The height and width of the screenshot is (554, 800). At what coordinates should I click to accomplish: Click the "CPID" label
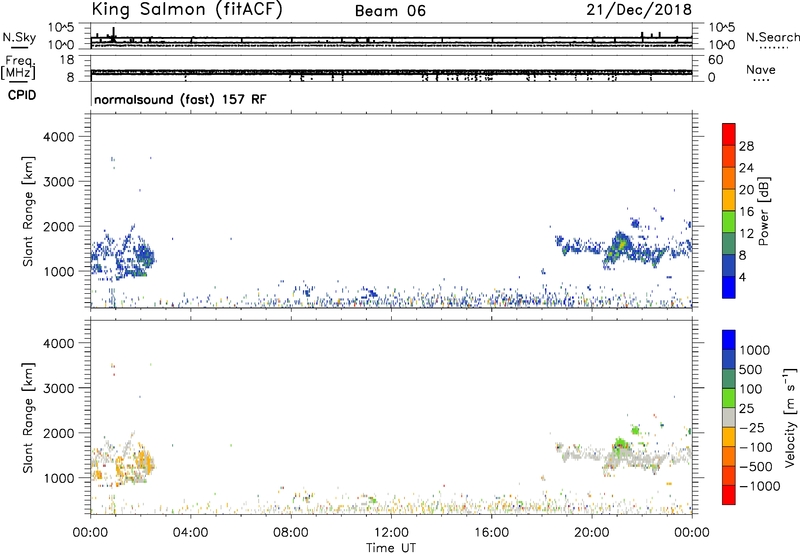(x=22, y=95)
